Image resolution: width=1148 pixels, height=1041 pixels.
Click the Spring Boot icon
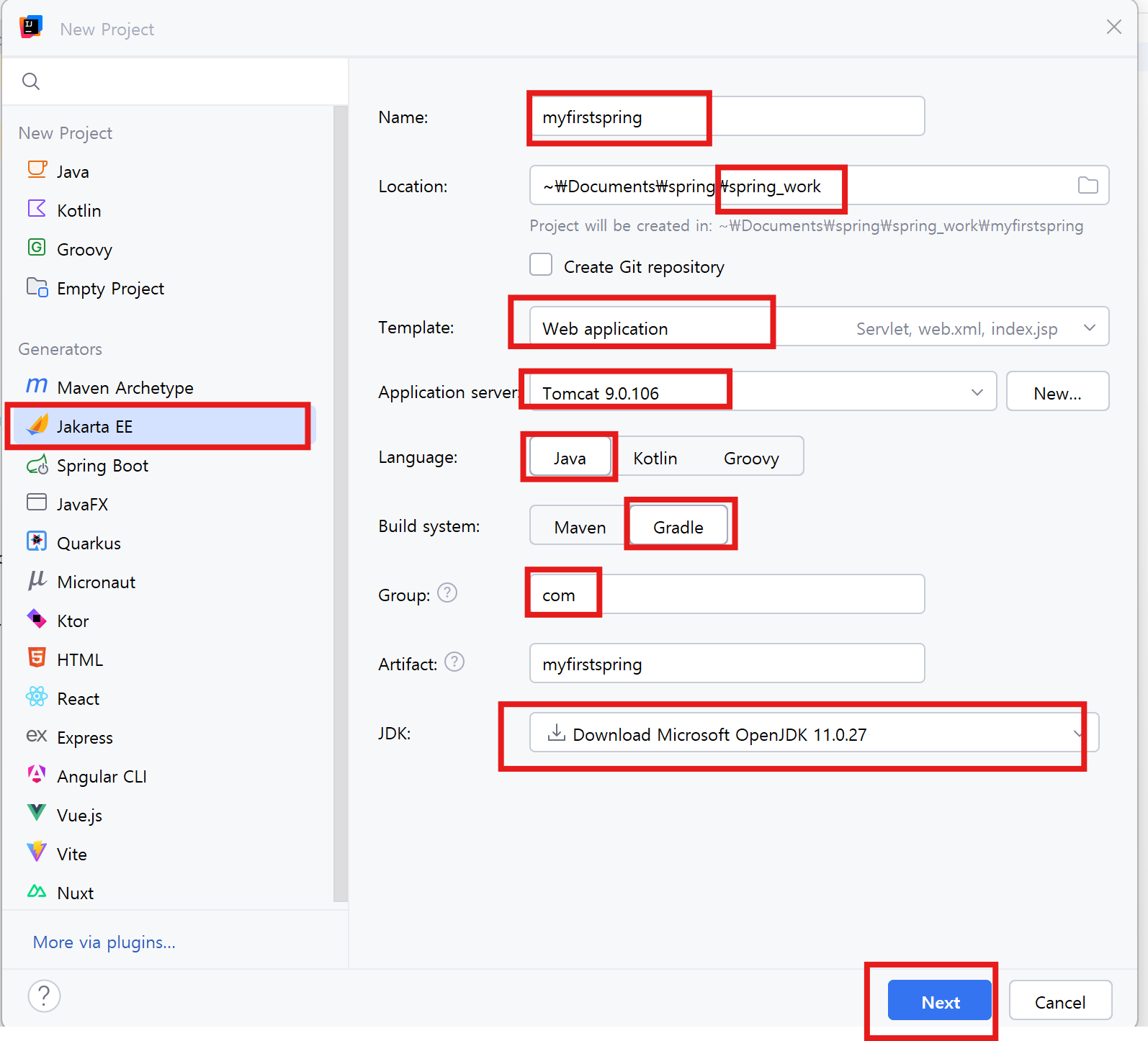pos(37,465)
